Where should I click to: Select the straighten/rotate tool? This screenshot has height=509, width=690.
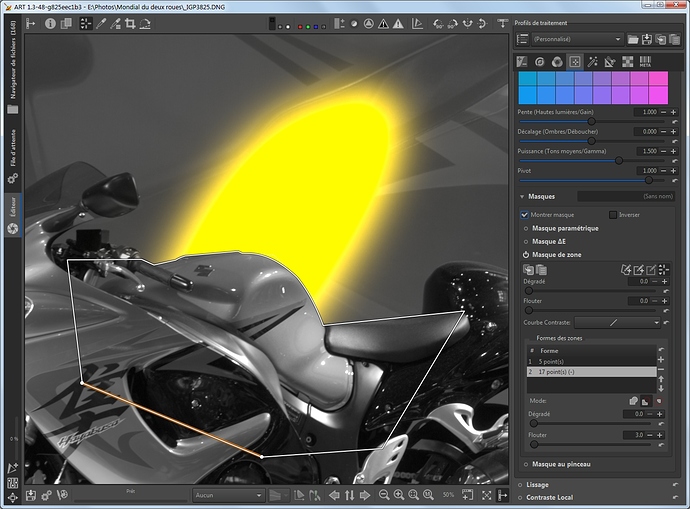[x=146, y=23]
